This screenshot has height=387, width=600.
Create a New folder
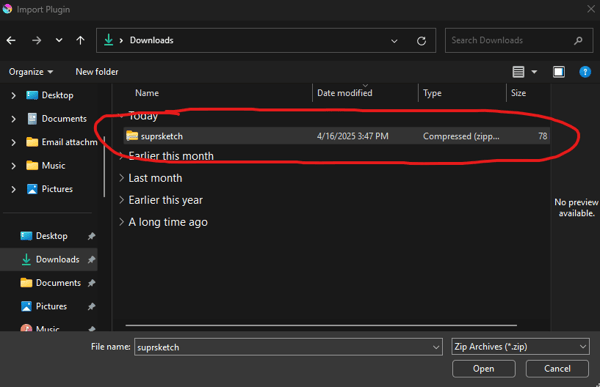point(97,72)
